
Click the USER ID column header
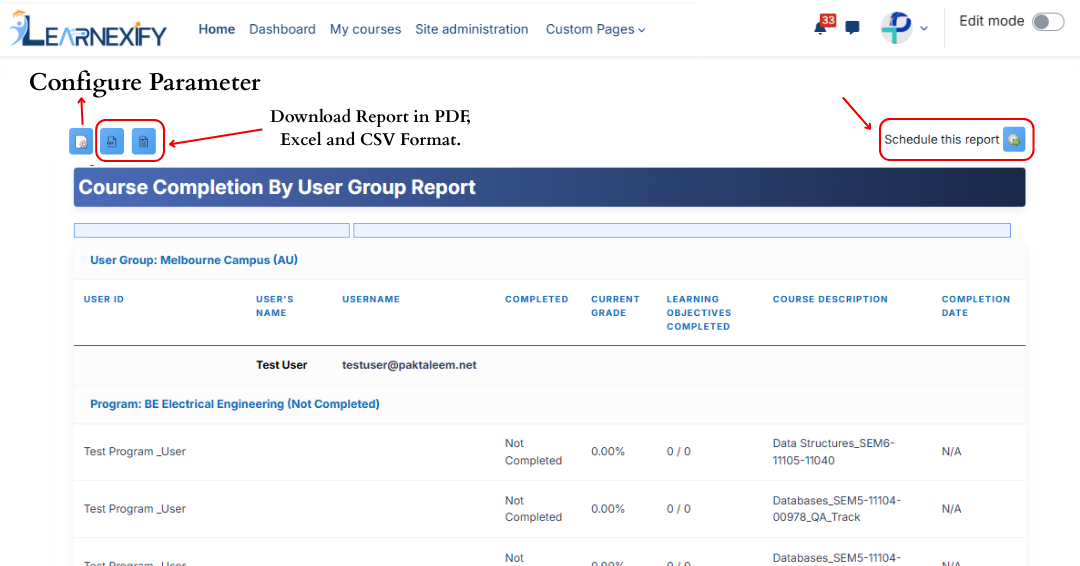click(x=104, y=300)
